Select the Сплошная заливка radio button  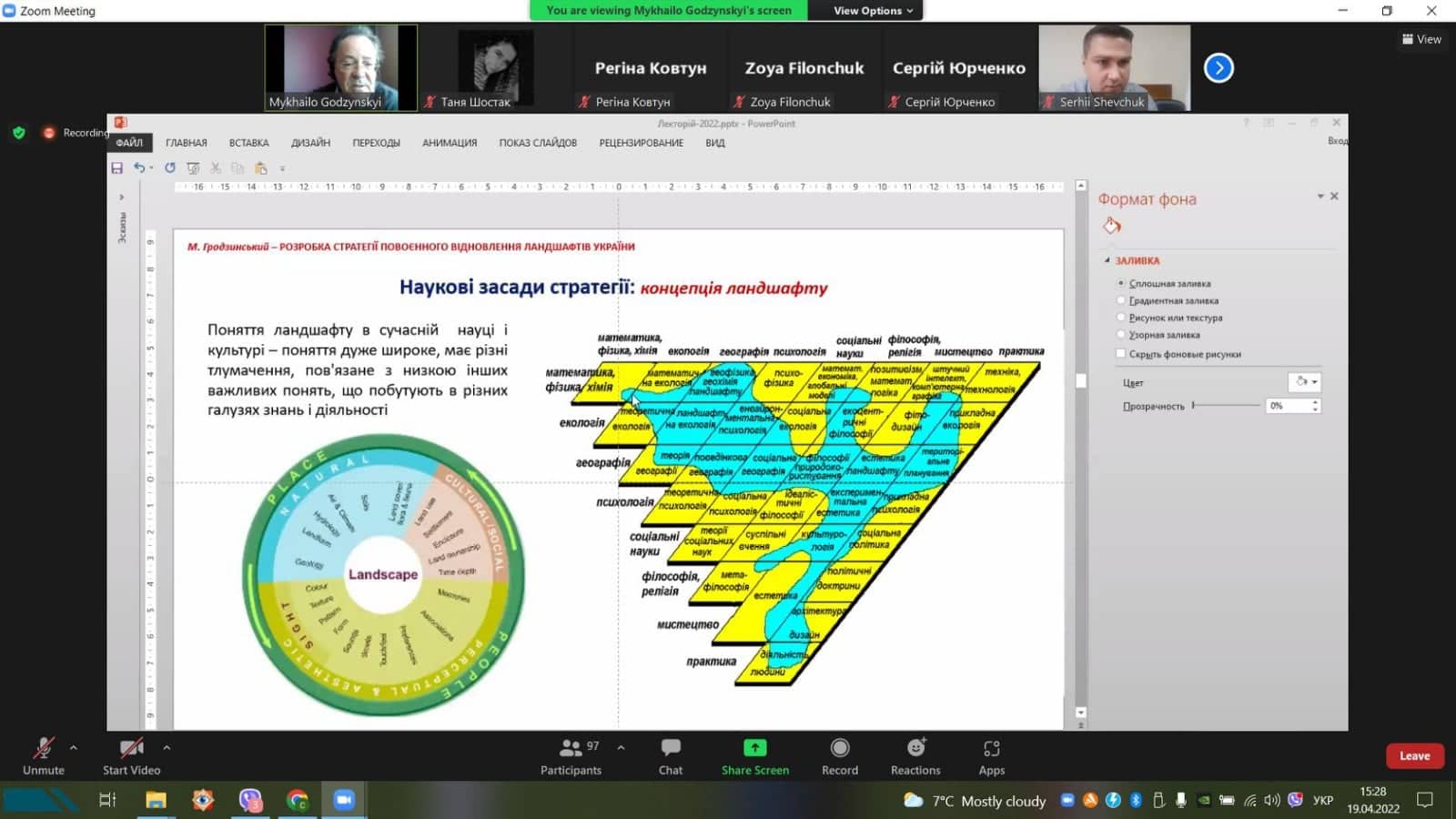1121,283
